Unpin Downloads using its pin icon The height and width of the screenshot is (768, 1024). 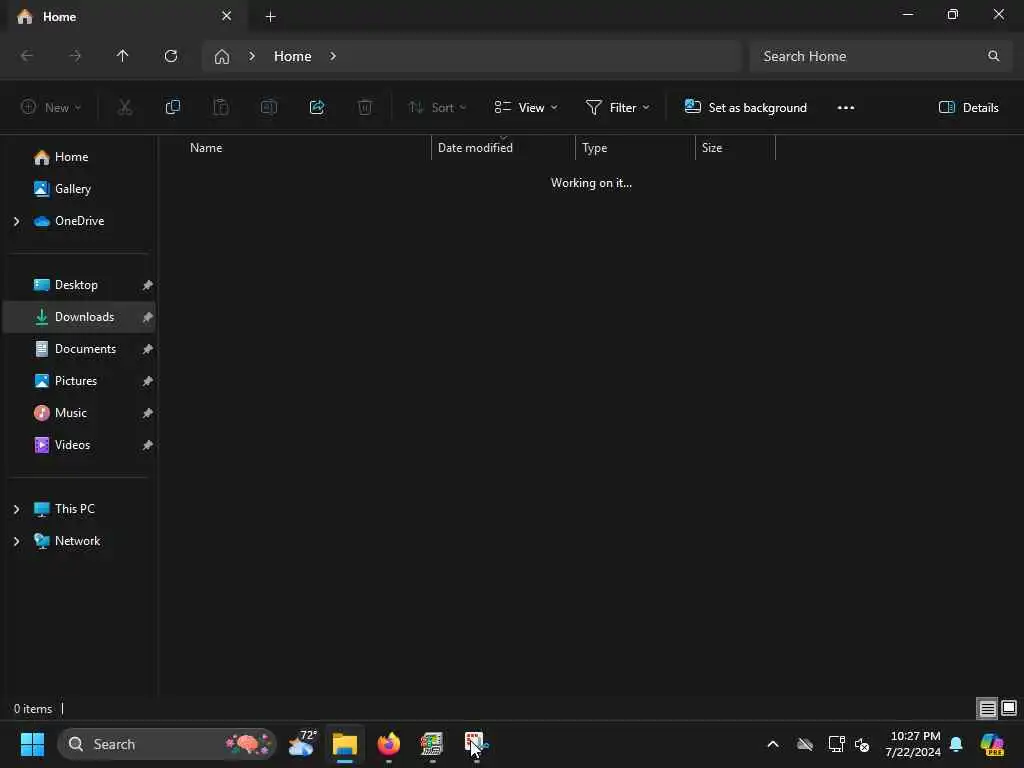click(148, 317)
